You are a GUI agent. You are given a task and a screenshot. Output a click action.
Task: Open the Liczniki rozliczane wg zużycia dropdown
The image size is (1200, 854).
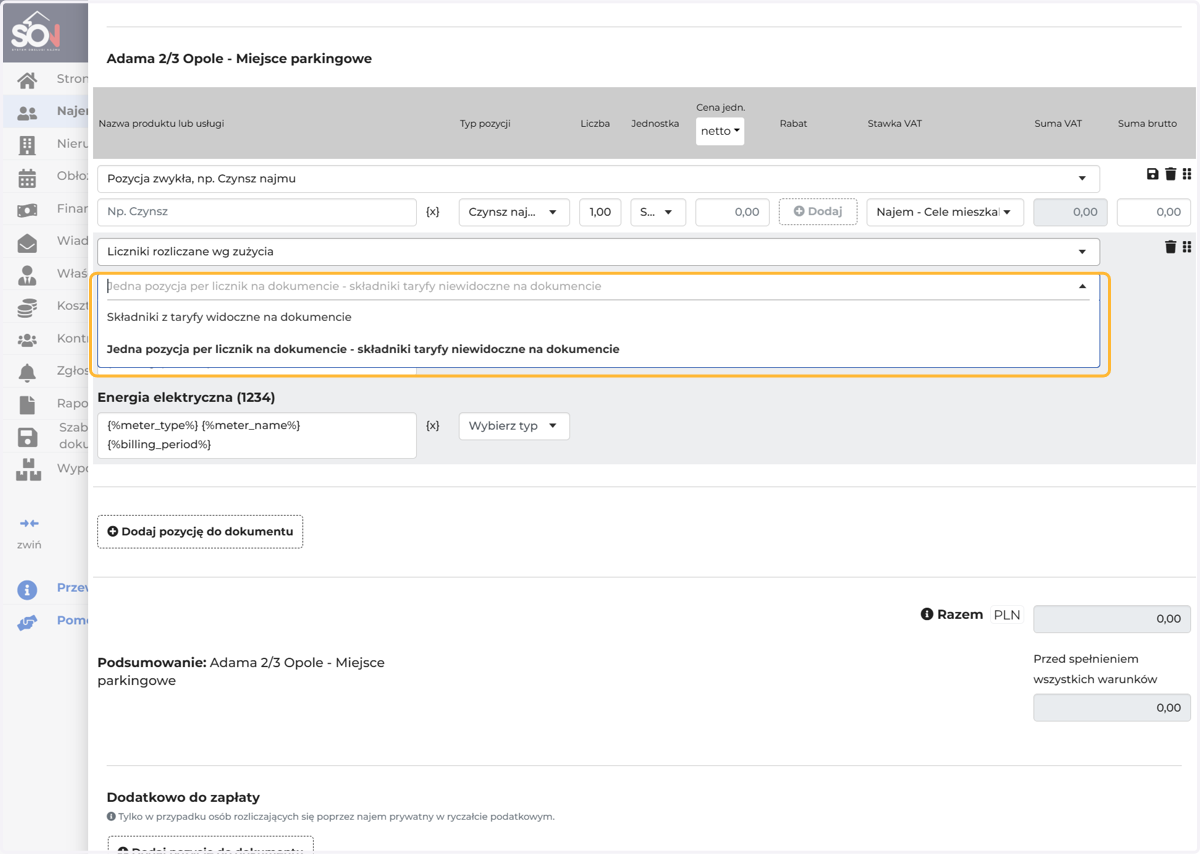(x=598, y=252)
